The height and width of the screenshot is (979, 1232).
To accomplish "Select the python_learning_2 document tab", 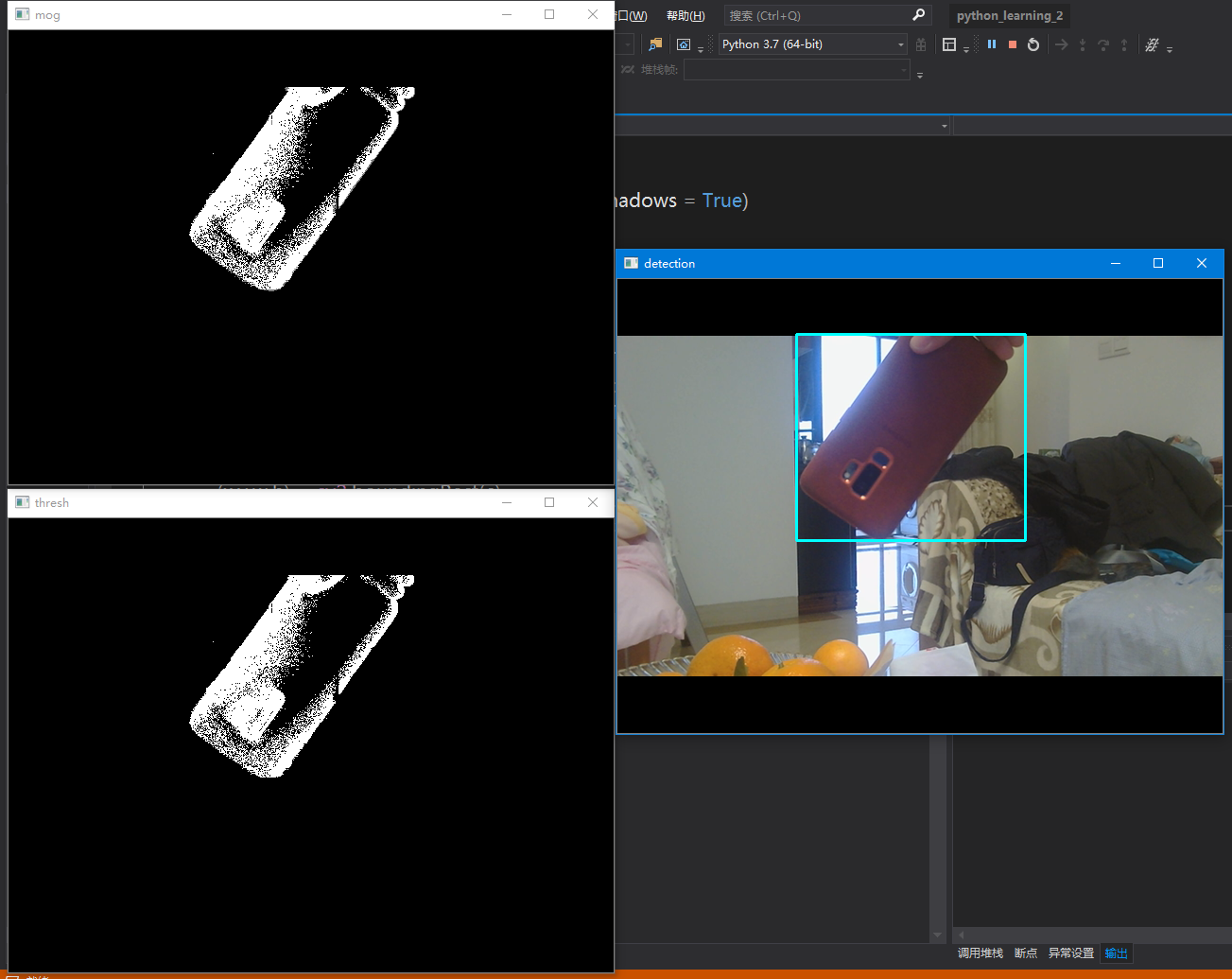I will click(x=1009, y=15).
